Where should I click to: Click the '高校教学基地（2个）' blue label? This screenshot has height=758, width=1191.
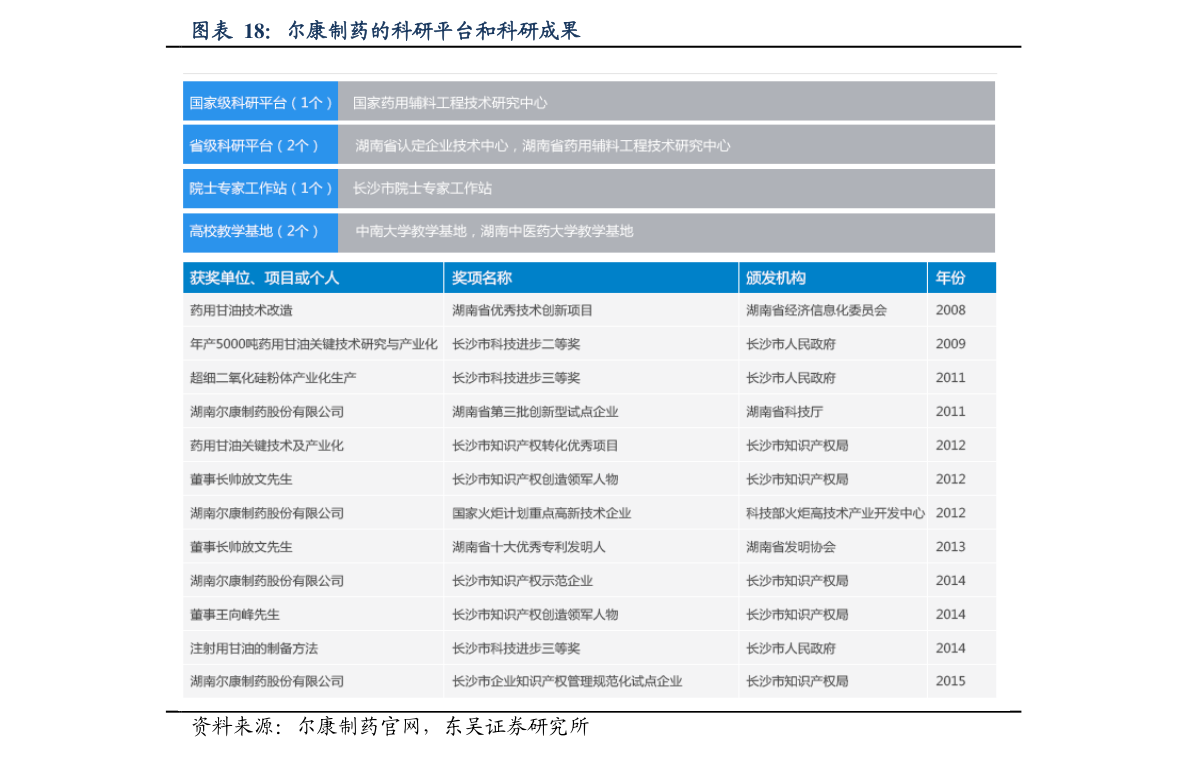click(x=261, y=231)
